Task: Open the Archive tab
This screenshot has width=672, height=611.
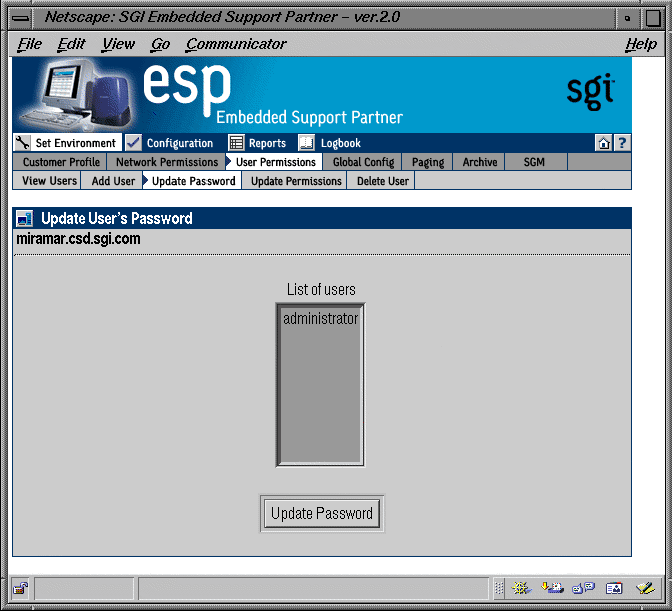Action: click(x=480, y=162)
